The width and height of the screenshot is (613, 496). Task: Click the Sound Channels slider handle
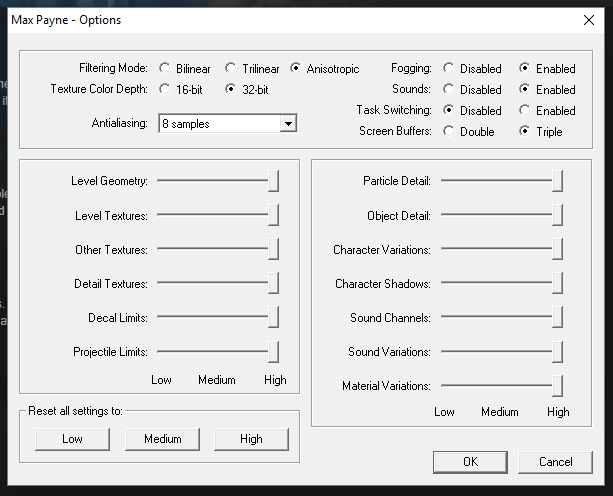click(557, 317)
